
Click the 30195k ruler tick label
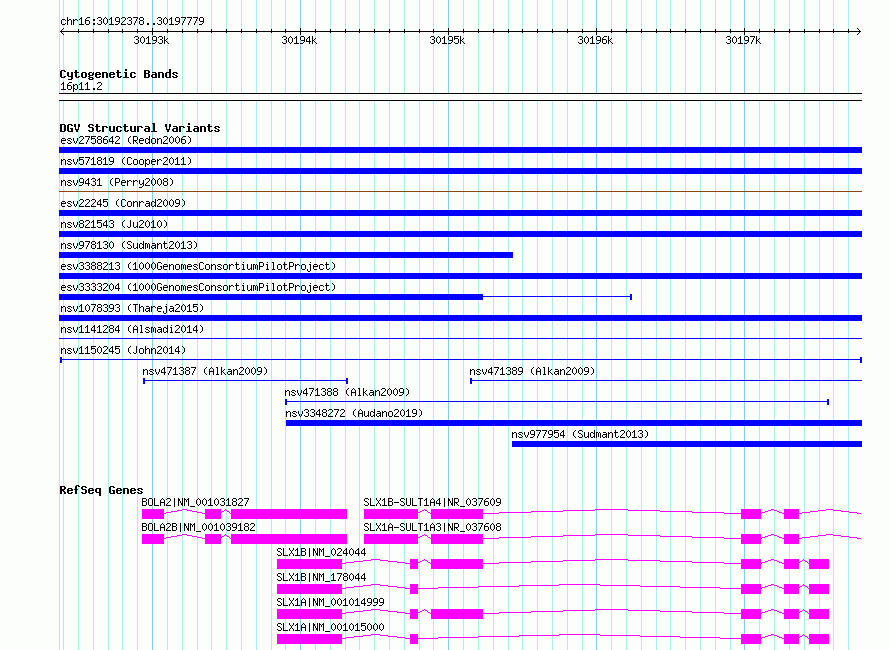(x=447, y=40)
